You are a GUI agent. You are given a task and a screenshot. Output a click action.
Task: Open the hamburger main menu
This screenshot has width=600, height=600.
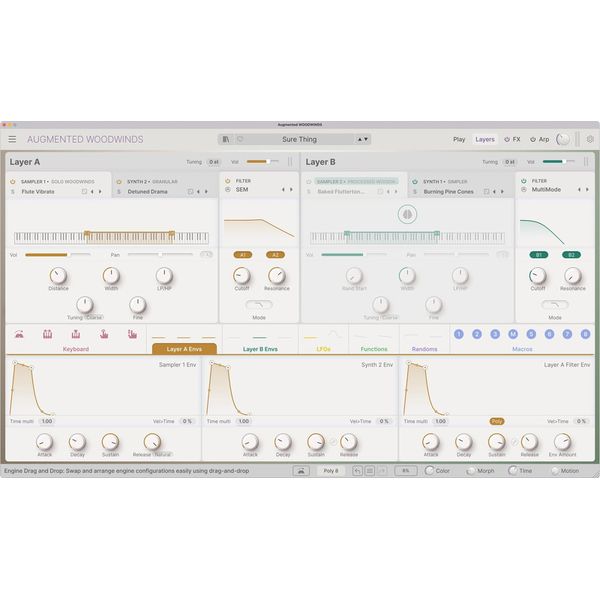(12, 139)
